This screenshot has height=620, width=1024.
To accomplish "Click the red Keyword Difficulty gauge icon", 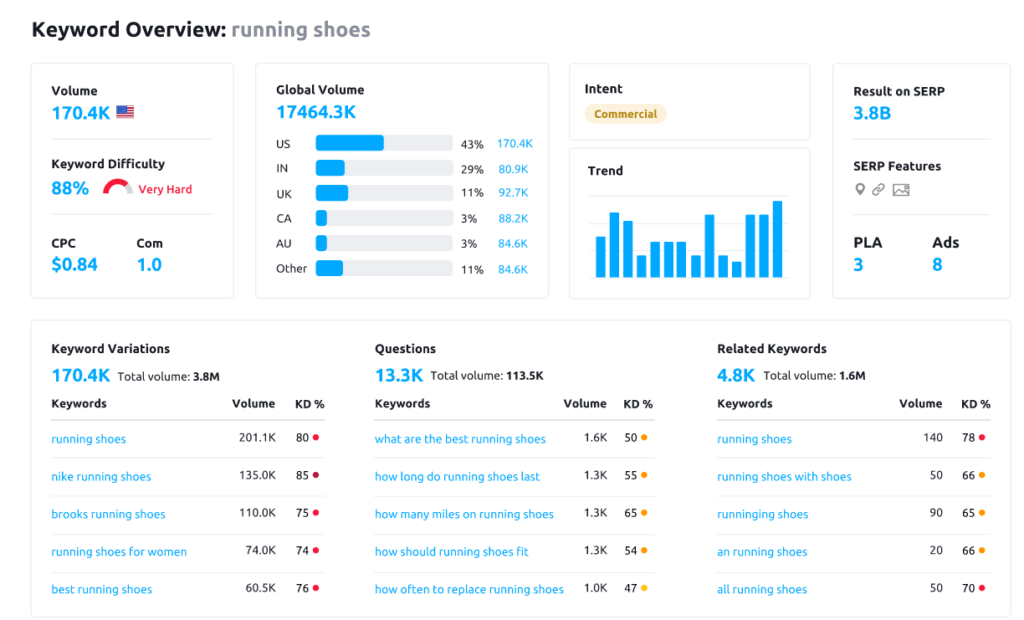I will (x=118, y=188).
